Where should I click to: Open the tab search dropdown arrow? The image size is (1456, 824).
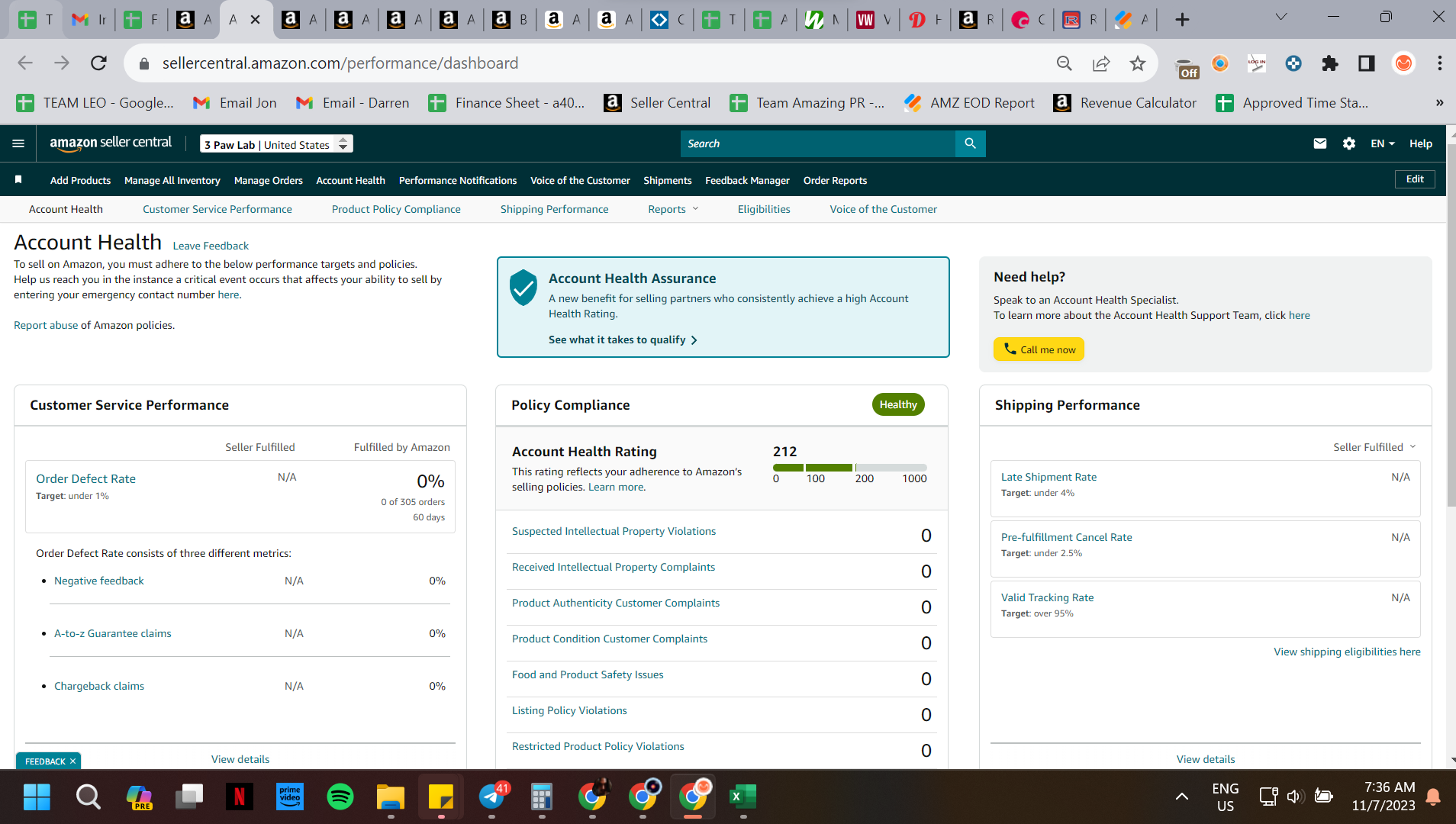(1281, 17)
